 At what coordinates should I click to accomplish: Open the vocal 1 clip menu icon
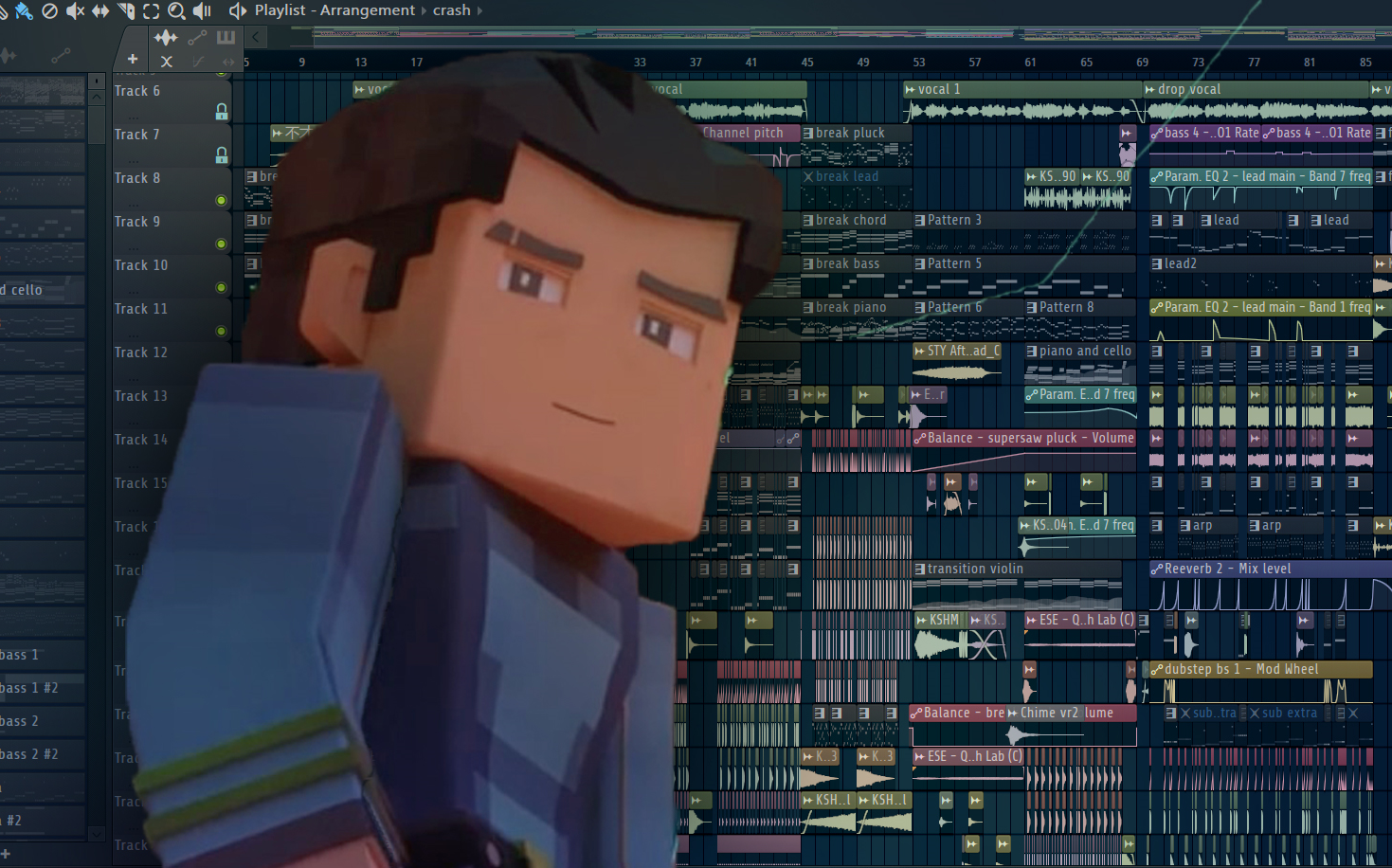(910, 89)
